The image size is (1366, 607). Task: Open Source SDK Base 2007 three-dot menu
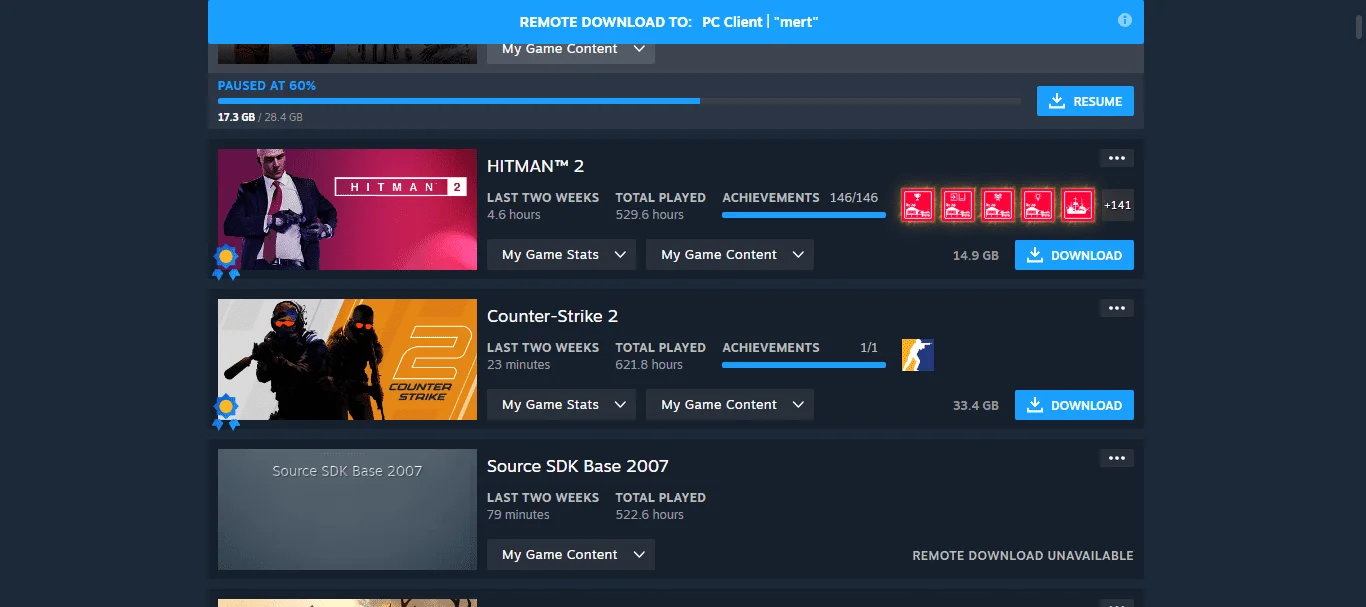click(1117, 458)
